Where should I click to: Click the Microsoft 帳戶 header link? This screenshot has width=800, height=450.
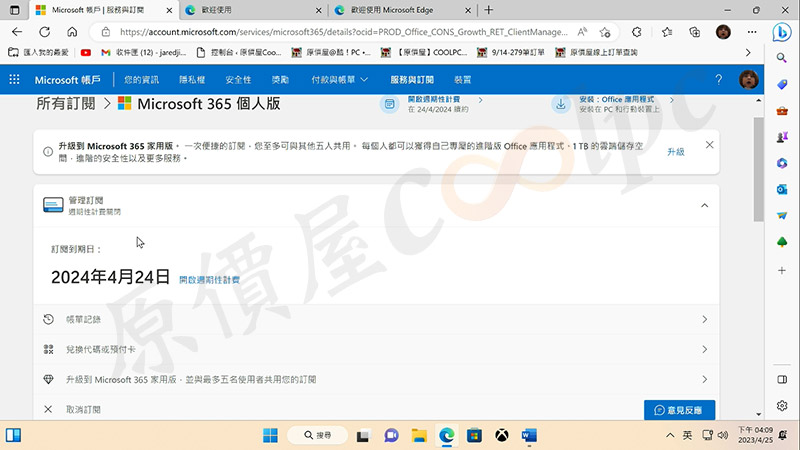click(67, 80)
